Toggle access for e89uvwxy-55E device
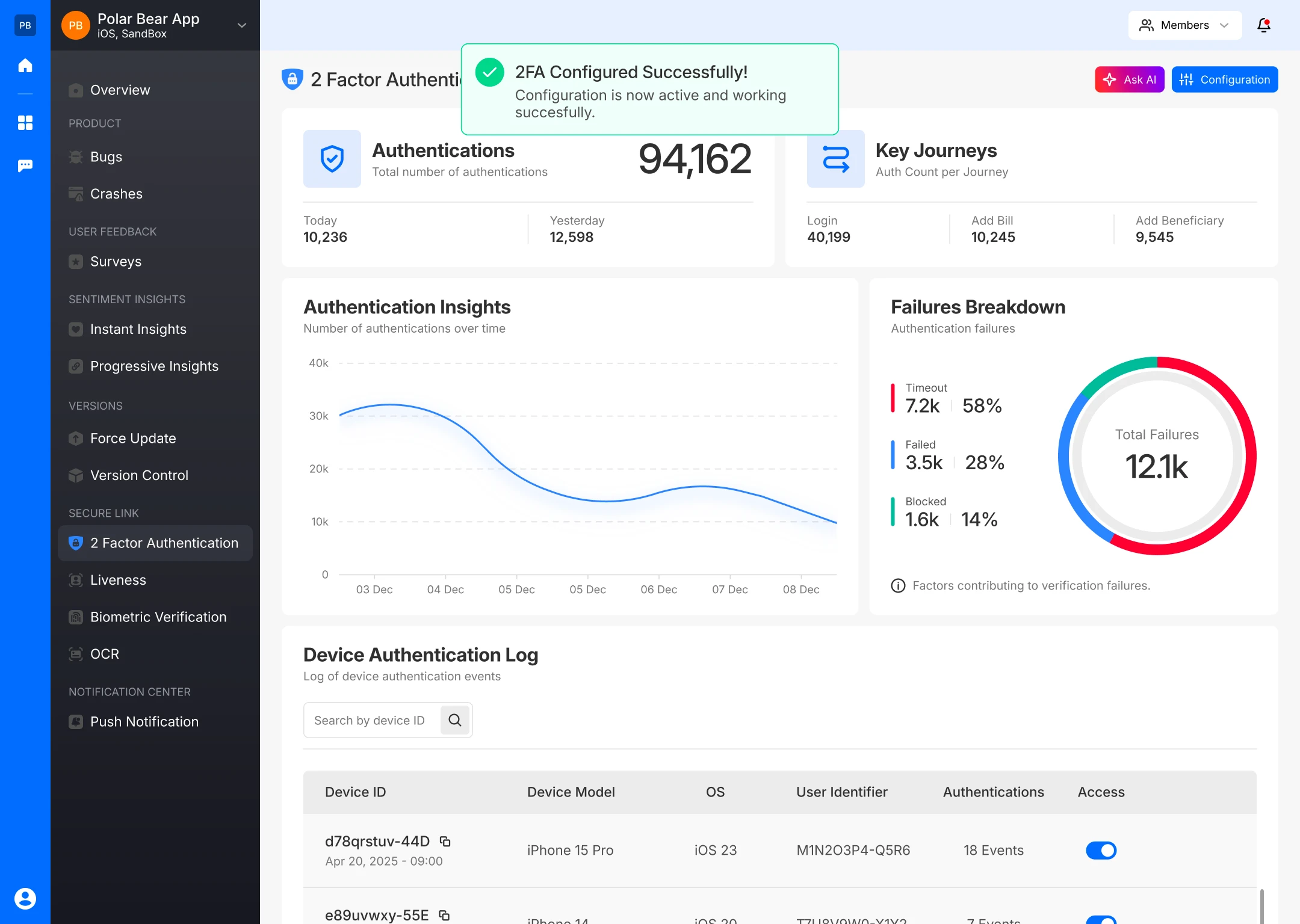 pos(1101,920)
